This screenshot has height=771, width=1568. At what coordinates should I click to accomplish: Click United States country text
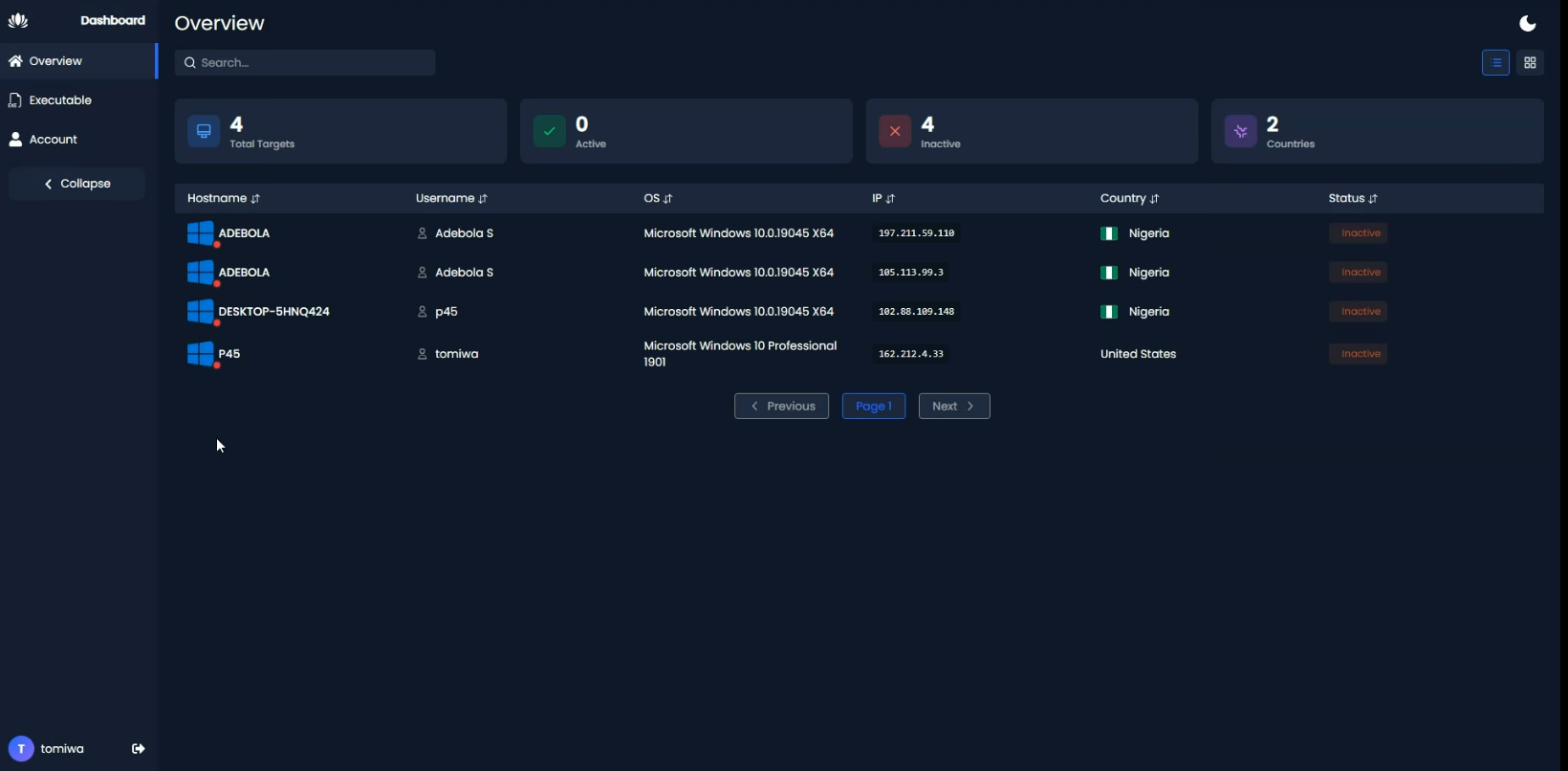pyautogui.click(x=1138, y=354)
